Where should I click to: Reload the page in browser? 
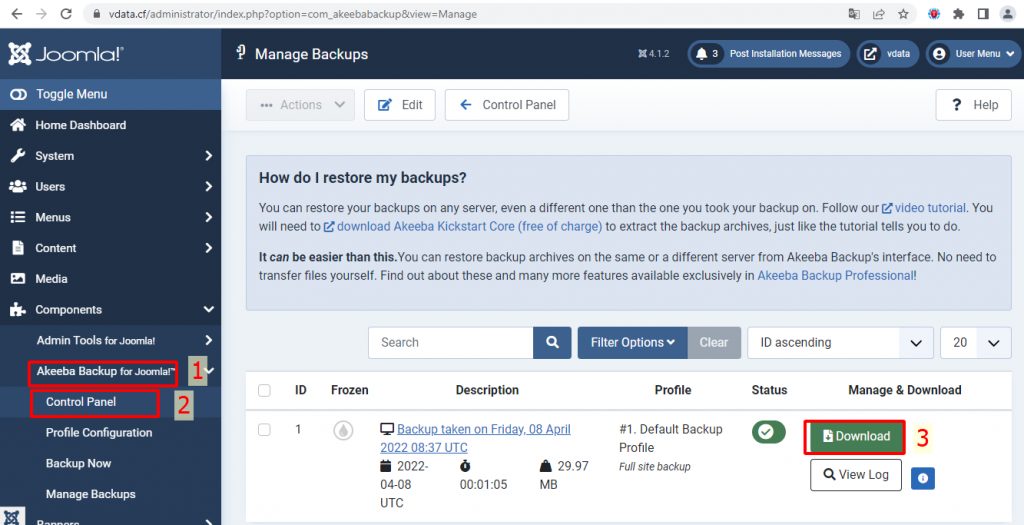[x=66, y=14]
